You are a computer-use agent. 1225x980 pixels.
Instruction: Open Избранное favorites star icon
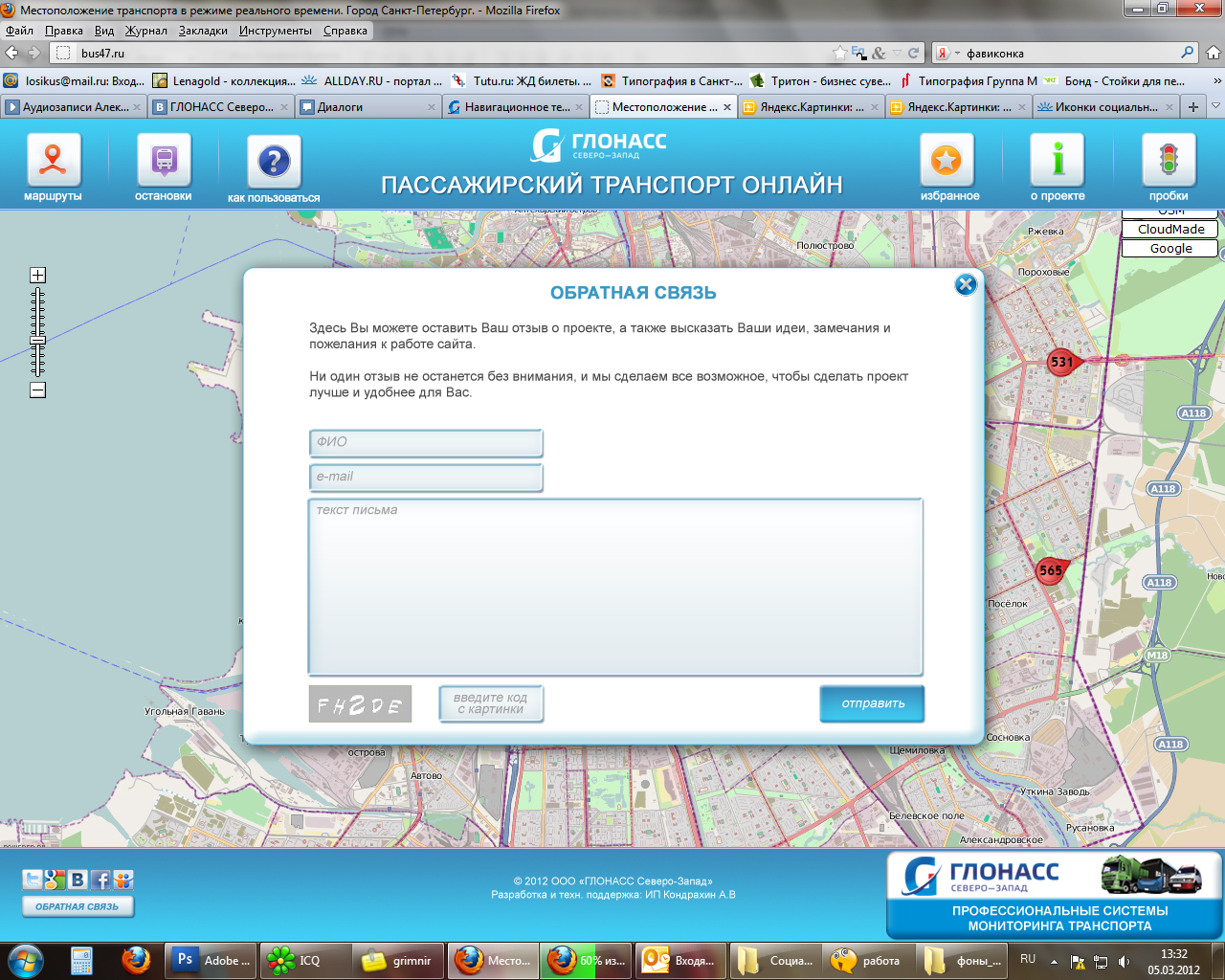pos(947,160)
